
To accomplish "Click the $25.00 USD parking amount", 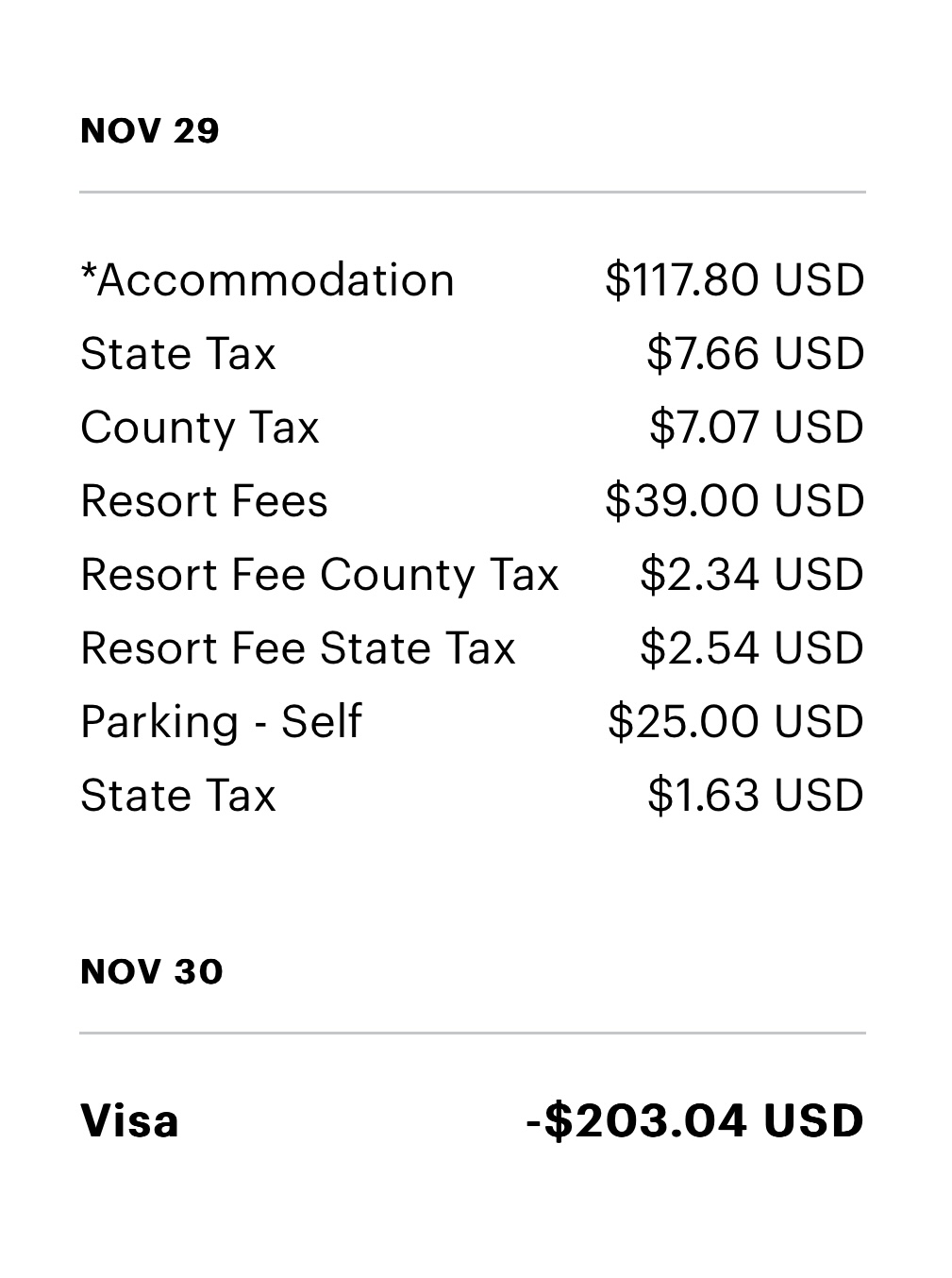I will 735,722.
